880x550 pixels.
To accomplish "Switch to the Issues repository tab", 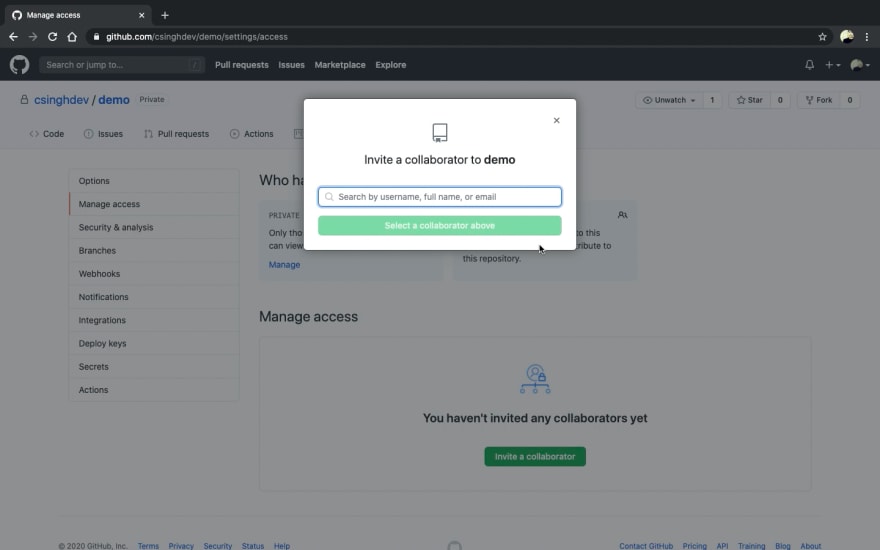I will (x=103, y=134).
